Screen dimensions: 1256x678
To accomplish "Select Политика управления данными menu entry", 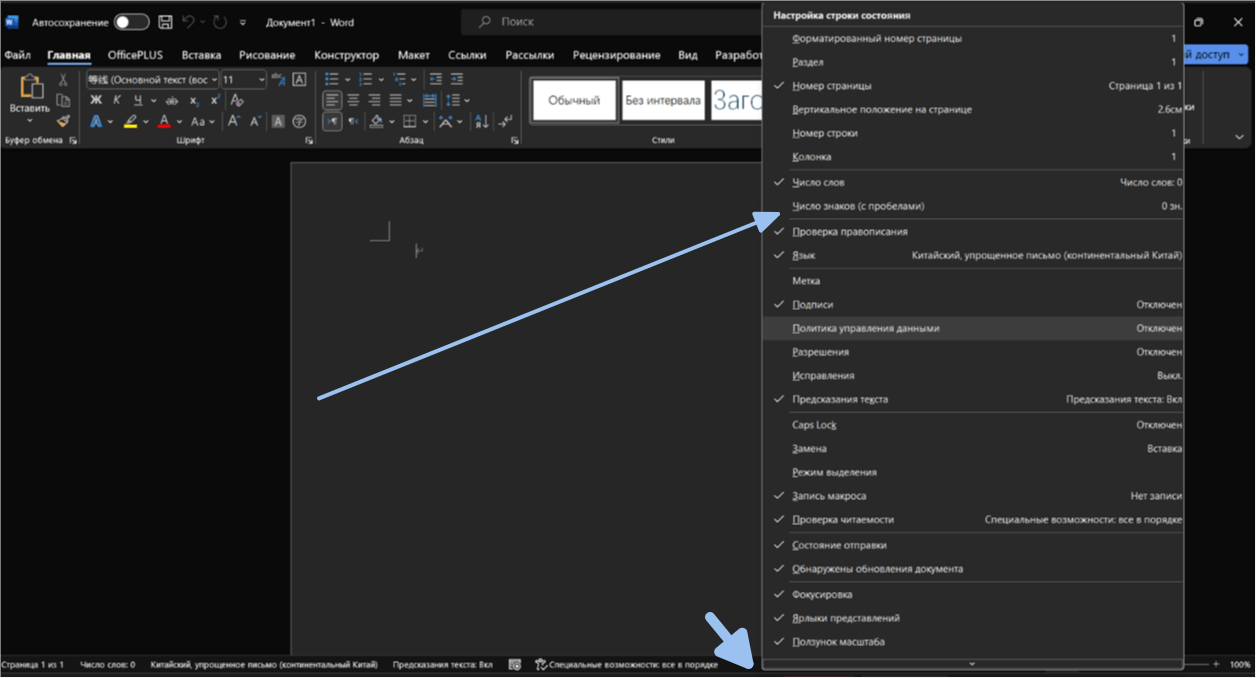I will [x=973, y=328].
